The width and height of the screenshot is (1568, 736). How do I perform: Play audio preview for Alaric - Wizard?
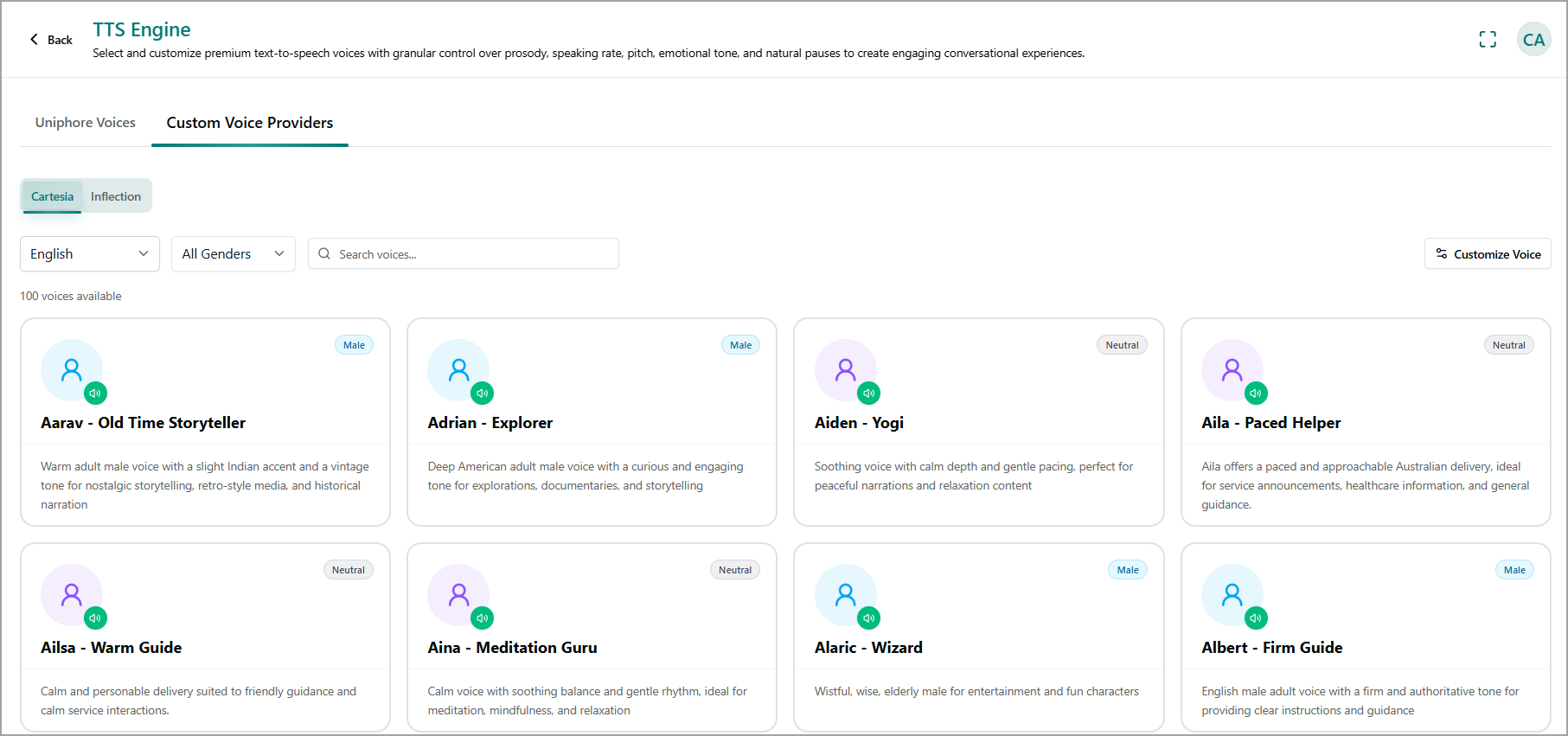(x=869, y=618)
